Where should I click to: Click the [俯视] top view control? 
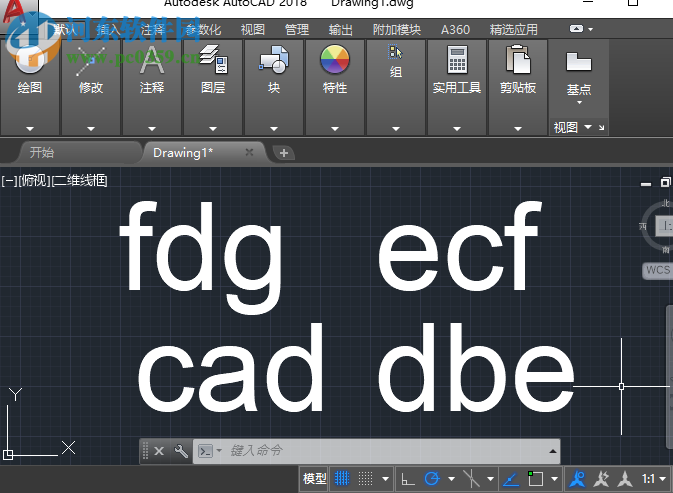(35, 181)
